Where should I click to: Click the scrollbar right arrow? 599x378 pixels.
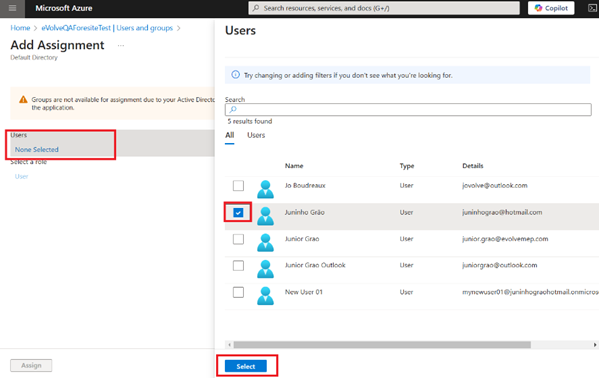point(595,345)
